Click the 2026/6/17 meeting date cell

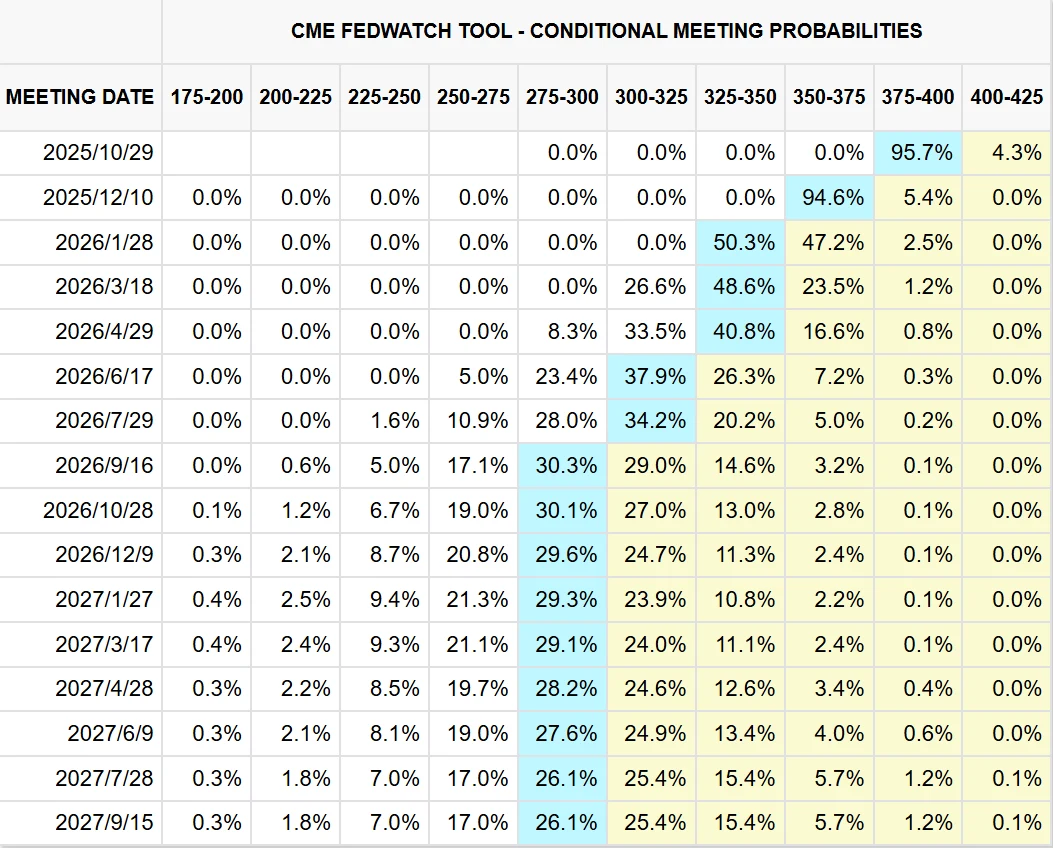pyautogui.click(x=104, y=376)
